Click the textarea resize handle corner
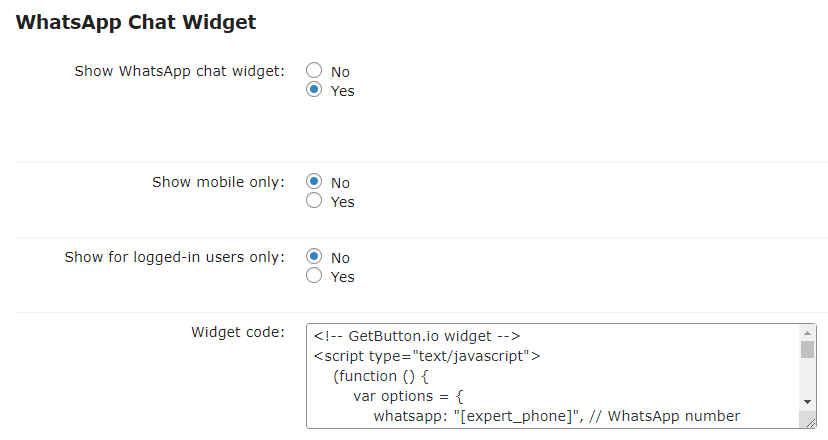The image size is (828, 440). (811, 423)
